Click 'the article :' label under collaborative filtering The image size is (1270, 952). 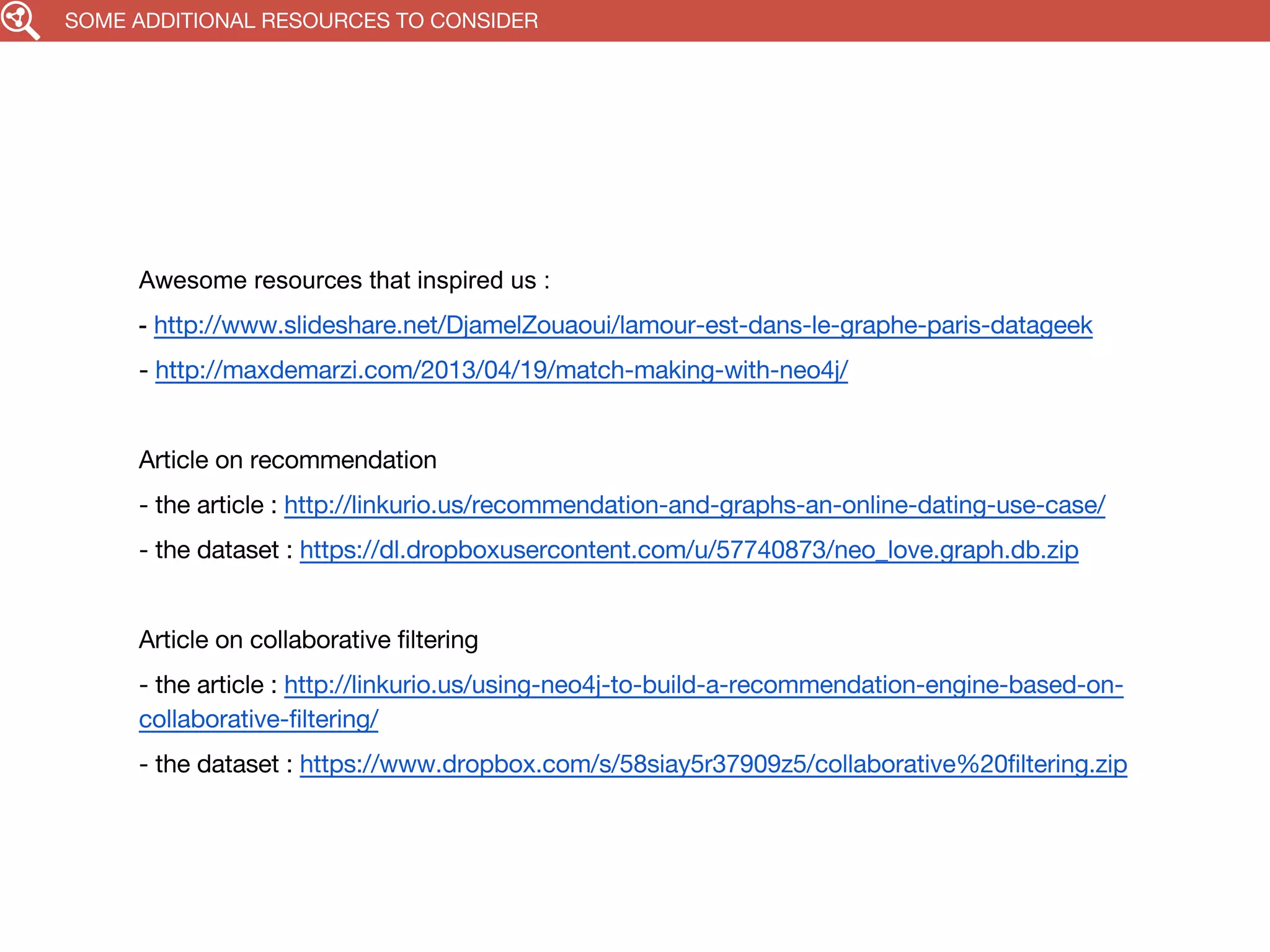pyautogui.click(x=215, y=685)
